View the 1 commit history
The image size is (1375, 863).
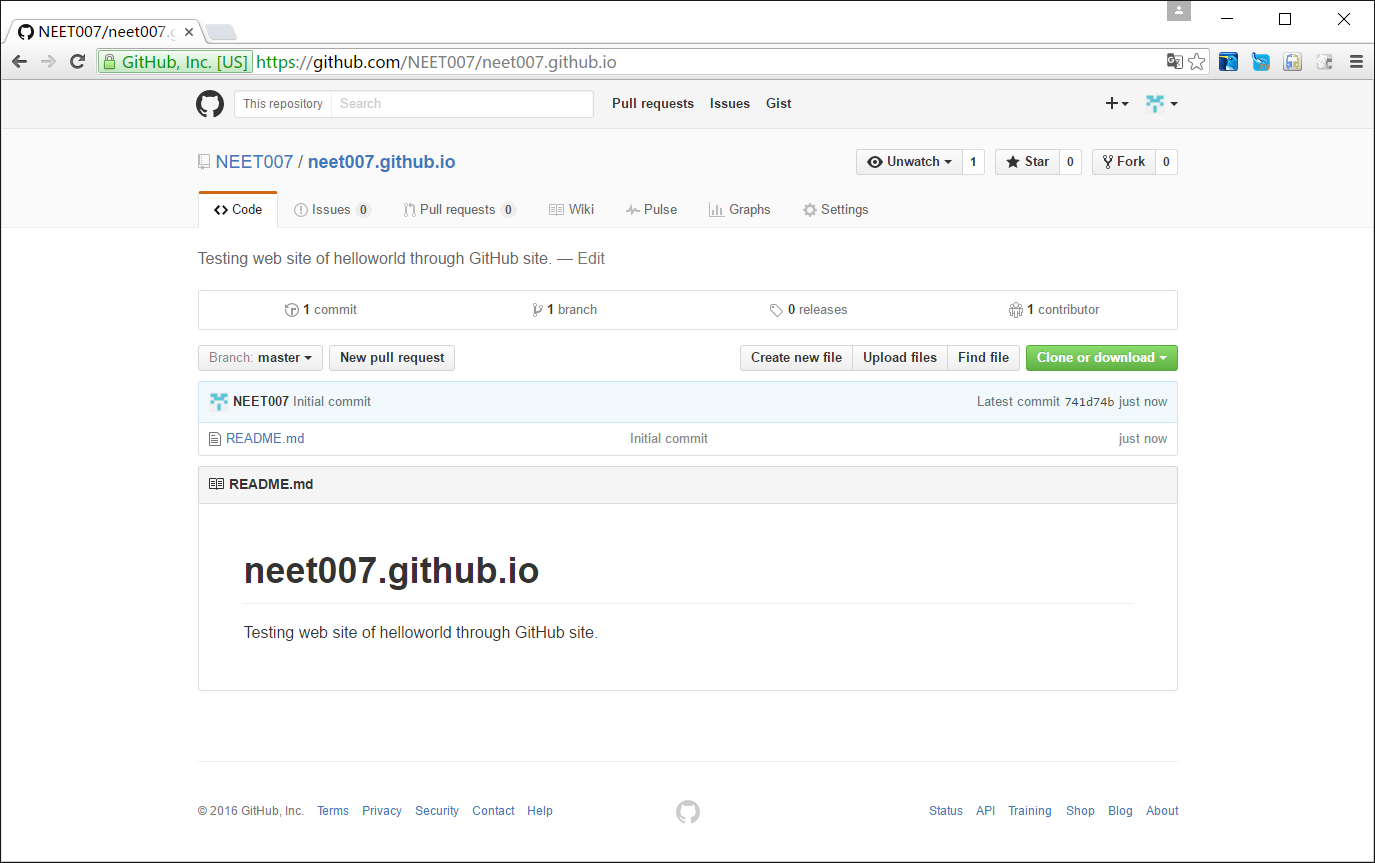(x=321, y=310)
